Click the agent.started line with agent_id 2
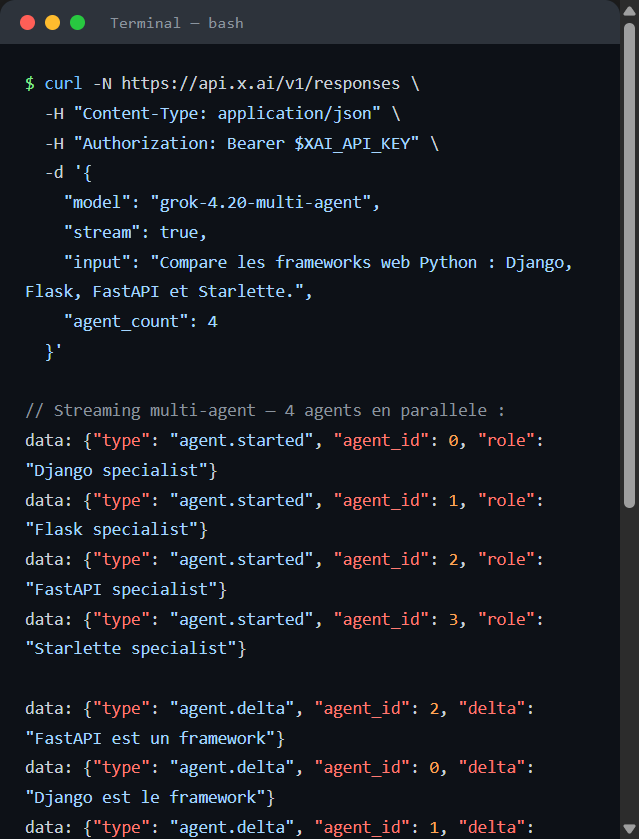 tap(284, 560)
